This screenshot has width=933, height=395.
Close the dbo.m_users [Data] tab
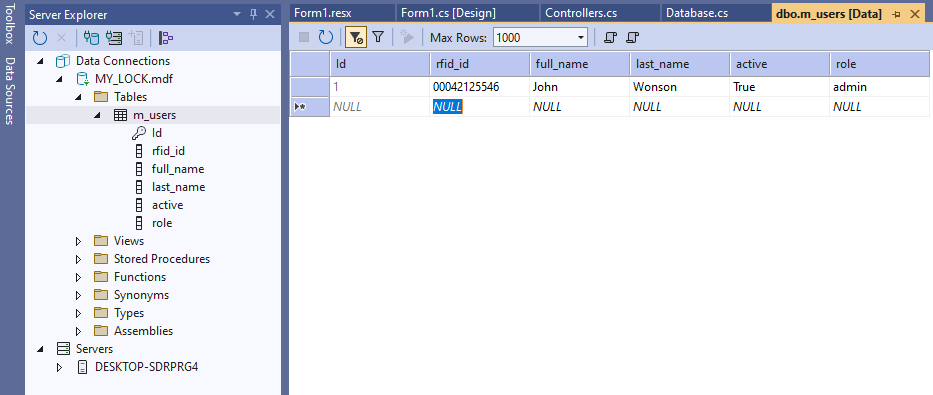(915, 14)
